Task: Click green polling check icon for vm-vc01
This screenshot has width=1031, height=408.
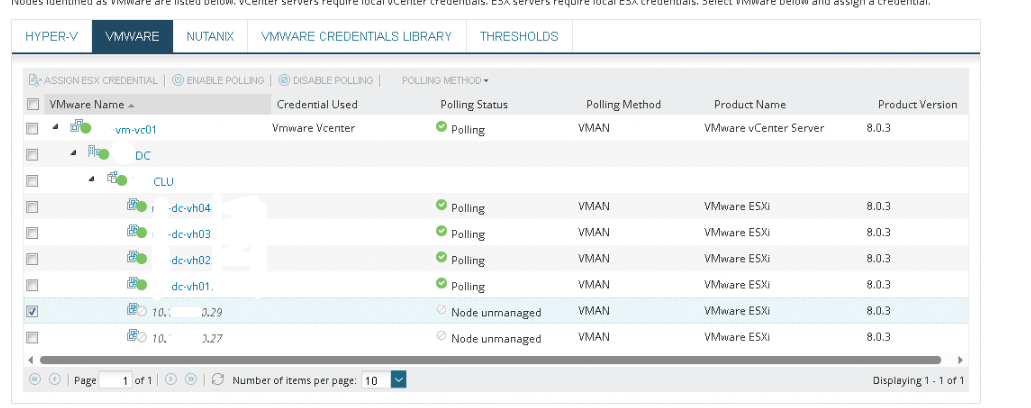Action: (x=441, y=126)
